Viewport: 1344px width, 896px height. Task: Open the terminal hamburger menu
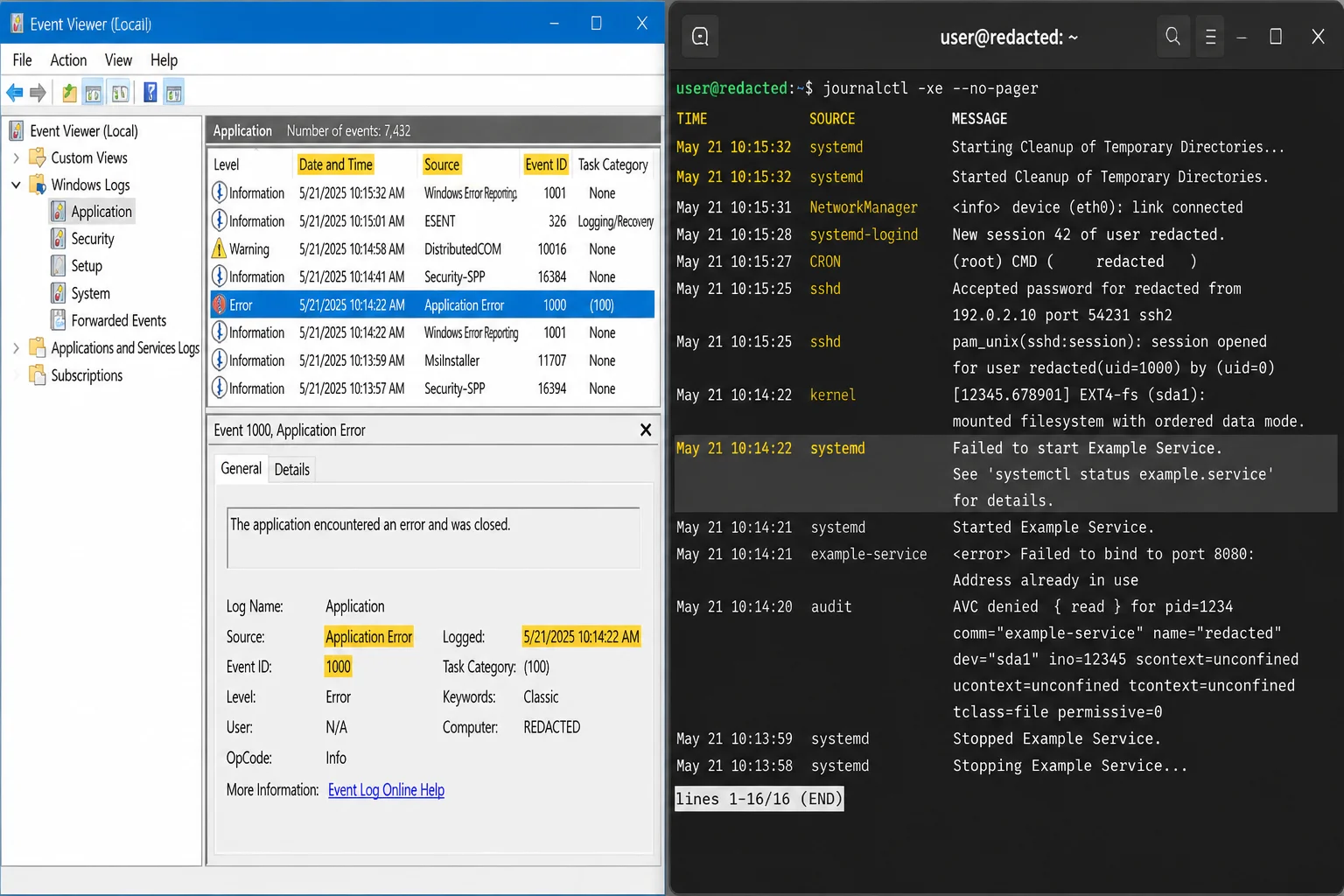1210,37
